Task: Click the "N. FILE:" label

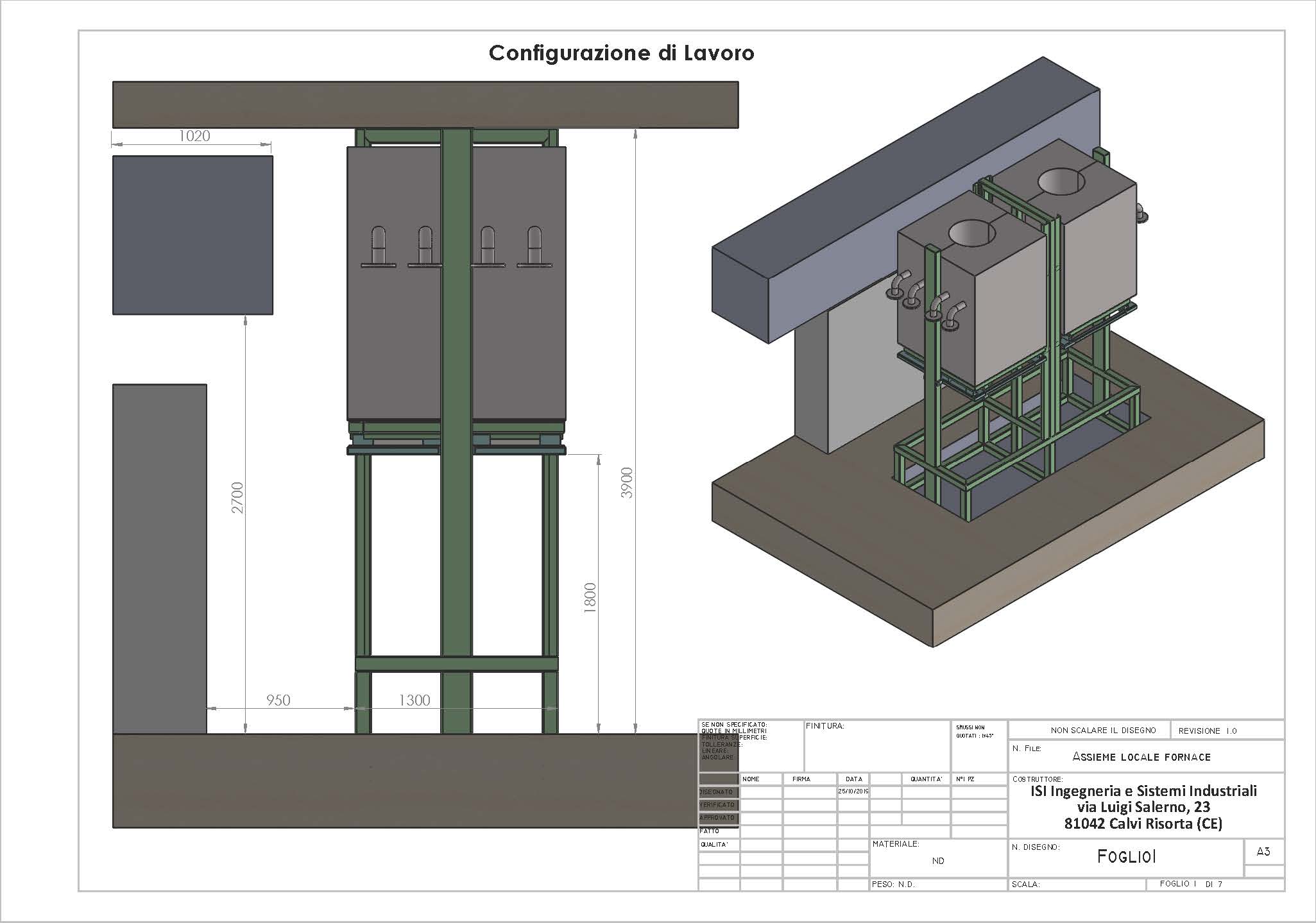Action: pos(1026,748)
